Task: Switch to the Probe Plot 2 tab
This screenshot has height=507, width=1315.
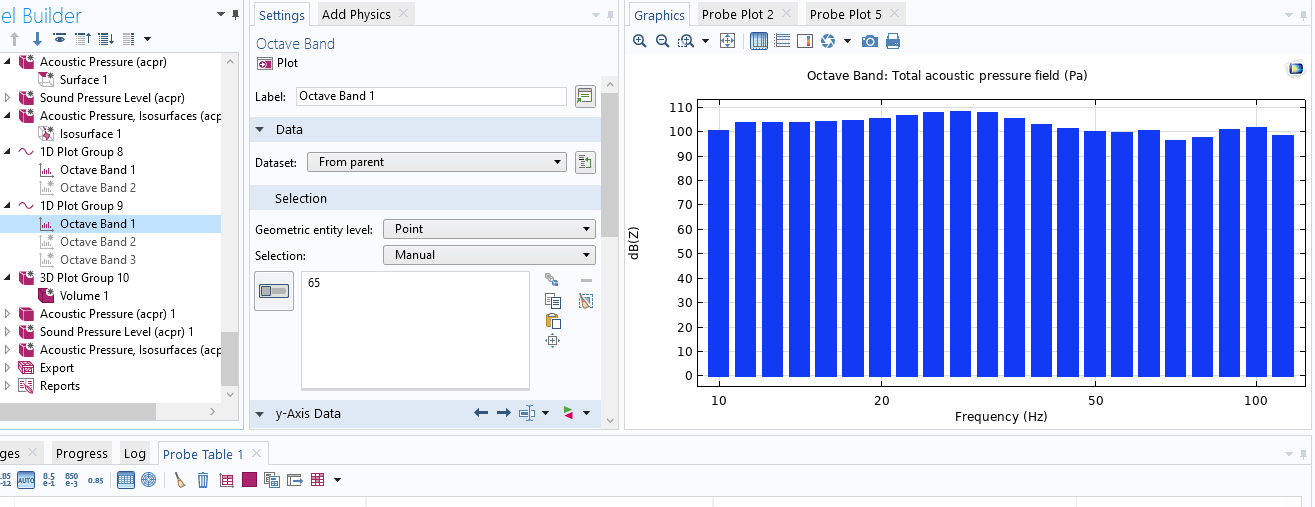Action: pos(737,14)
